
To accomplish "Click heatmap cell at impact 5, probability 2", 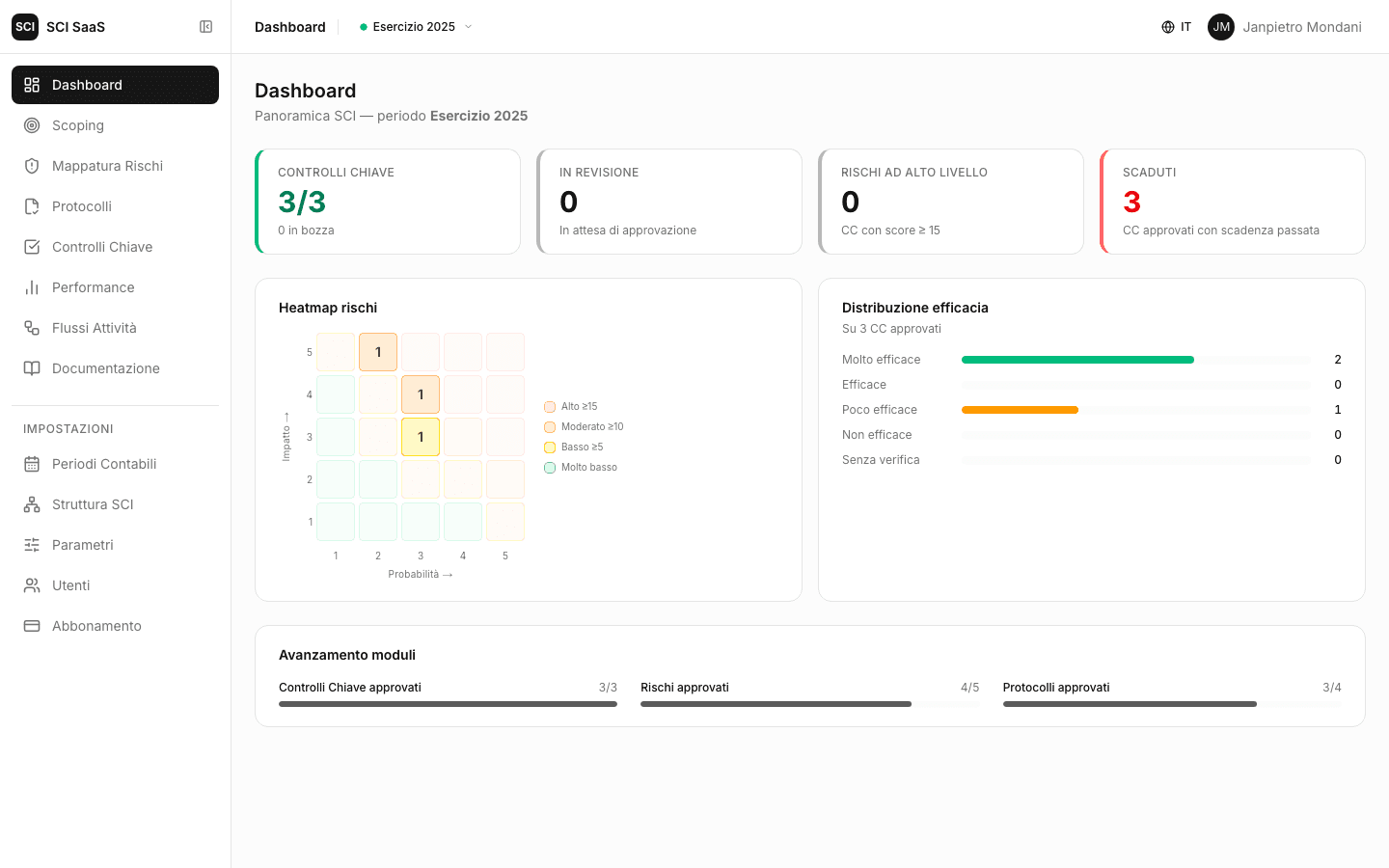I will coord(378,352).
